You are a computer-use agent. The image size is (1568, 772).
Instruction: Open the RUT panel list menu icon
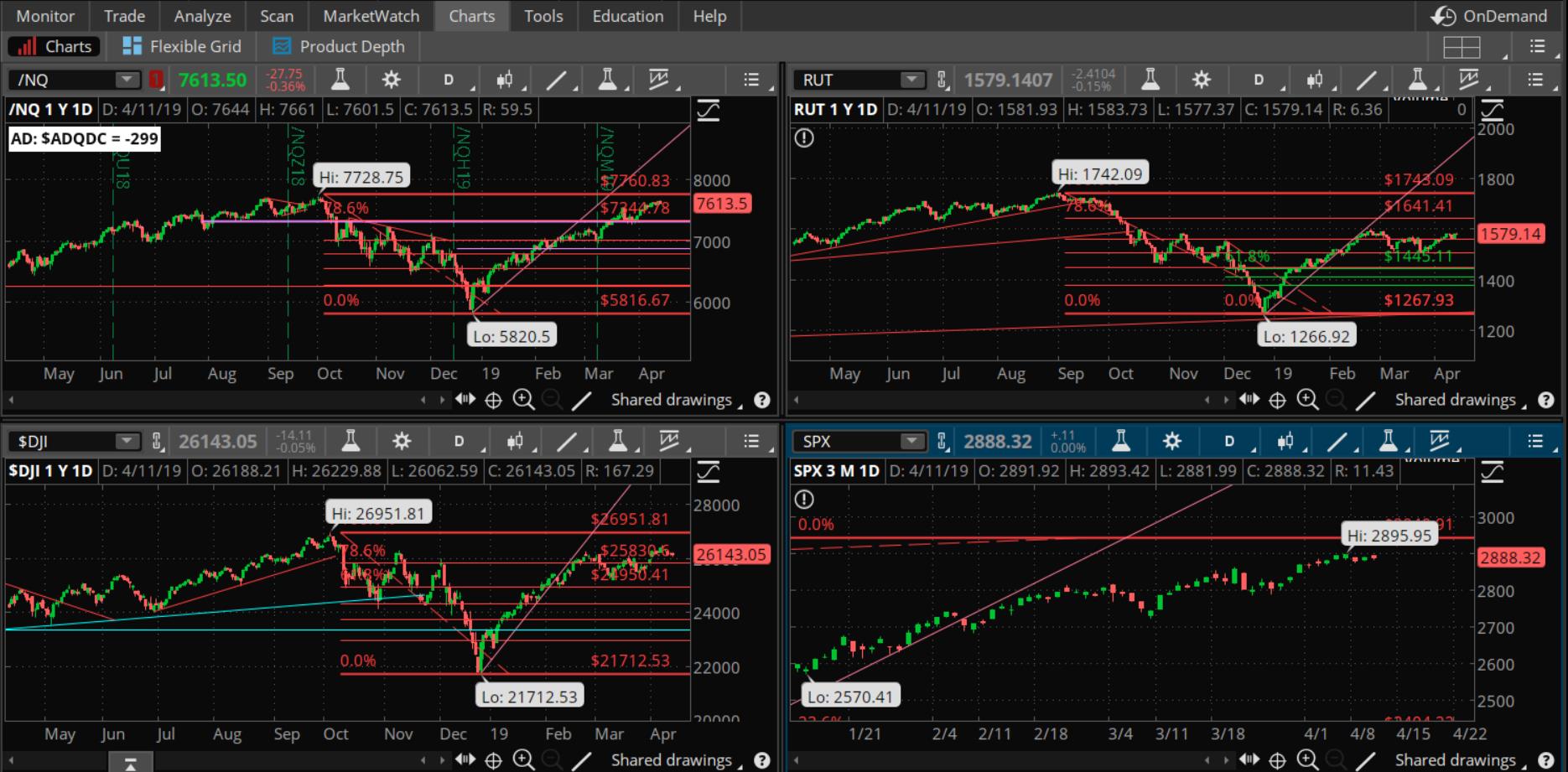1535,80
